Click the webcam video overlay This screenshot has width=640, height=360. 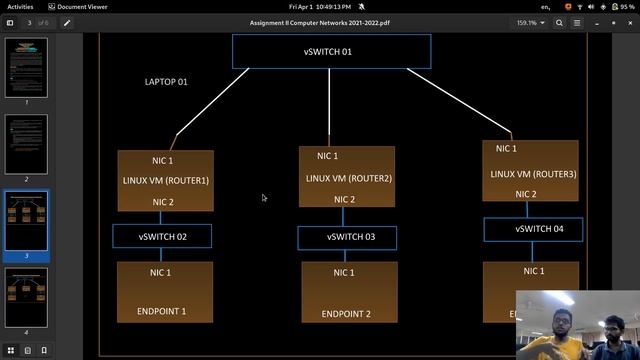(578, 325)
